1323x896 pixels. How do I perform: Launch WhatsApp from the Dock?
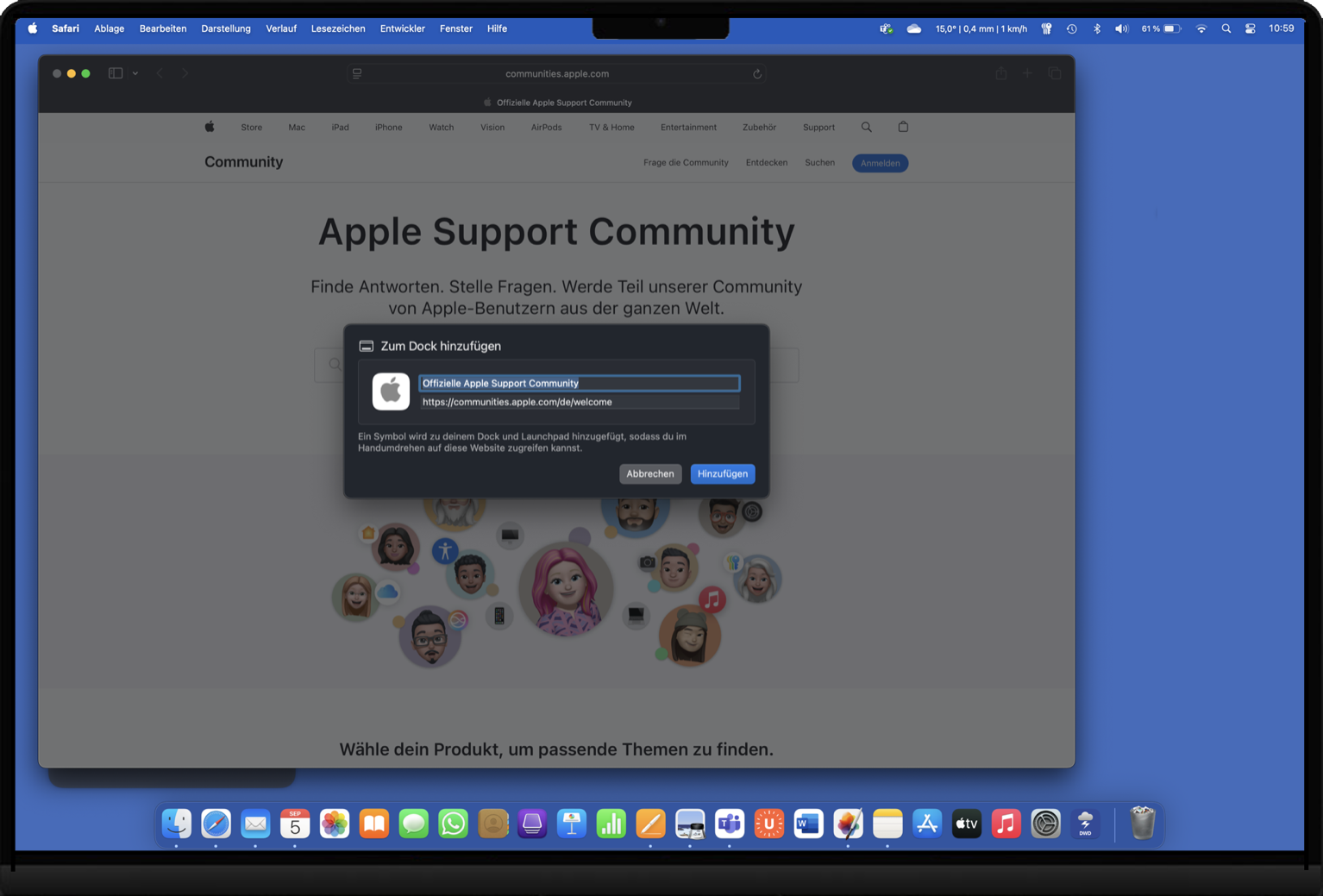coord(453,824)
